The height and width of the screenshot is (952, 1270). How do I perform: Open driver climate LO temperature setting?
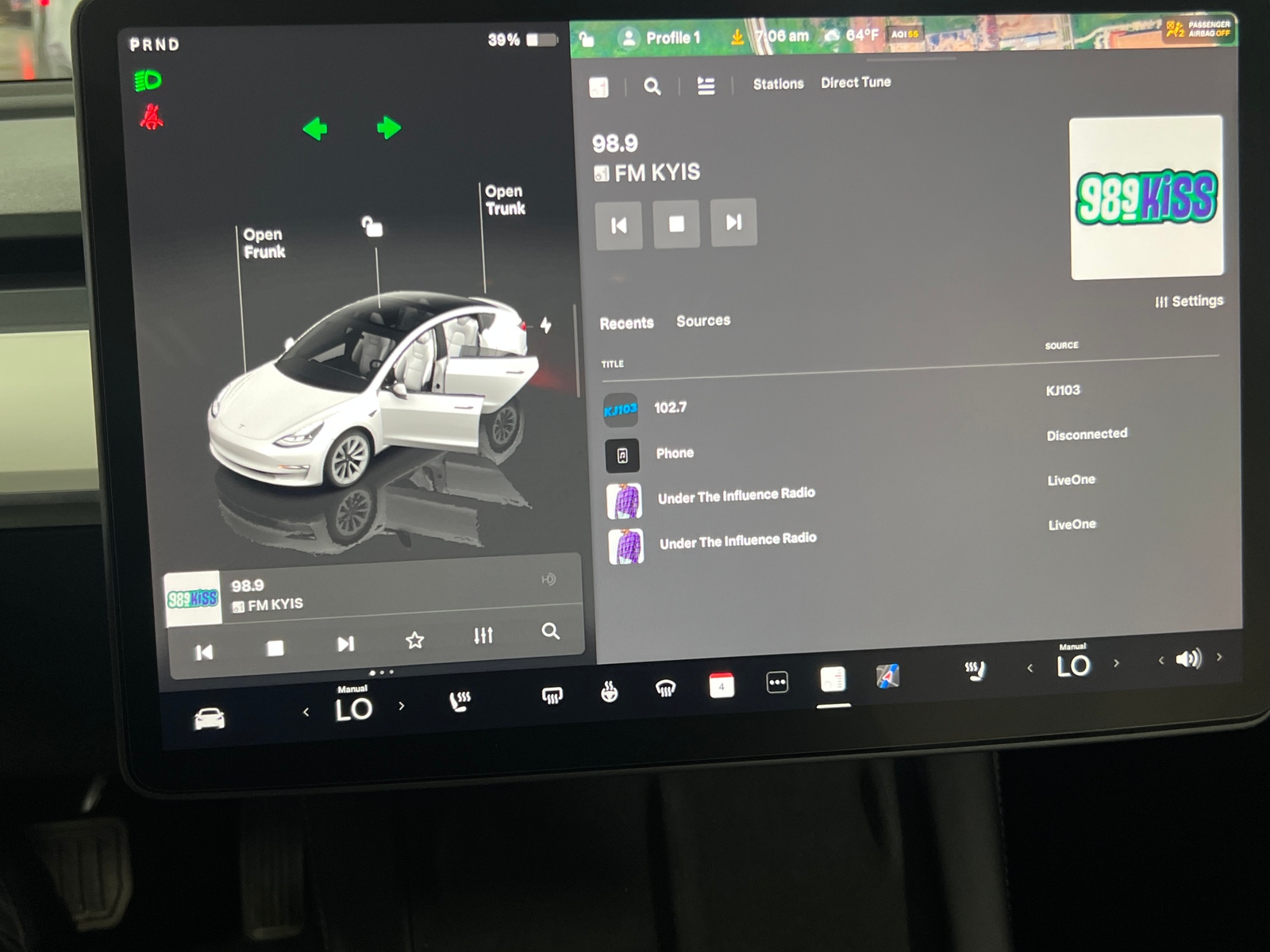click(x=353, y=704)
